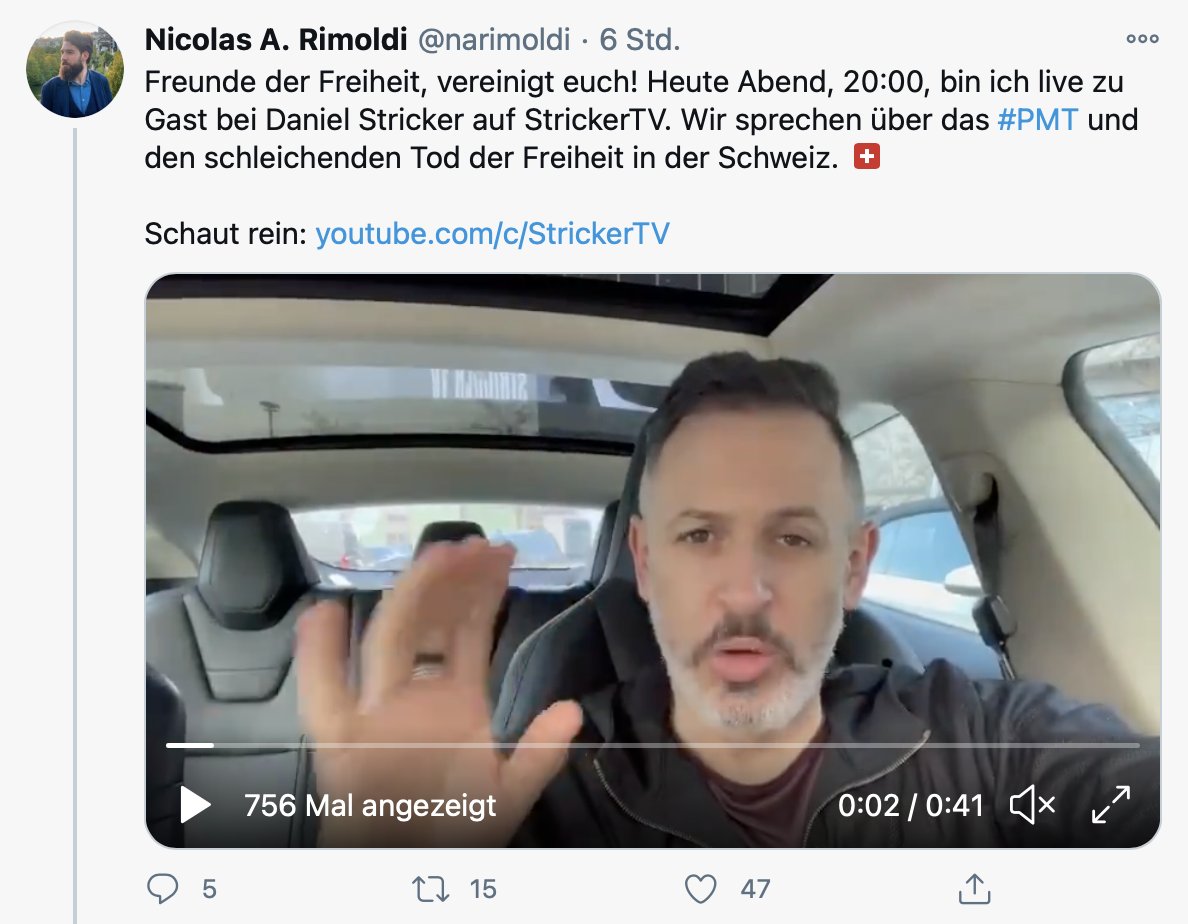Expand video to fullscreen
Viewport: 1188px width, 924px height.
[1111, 804]
